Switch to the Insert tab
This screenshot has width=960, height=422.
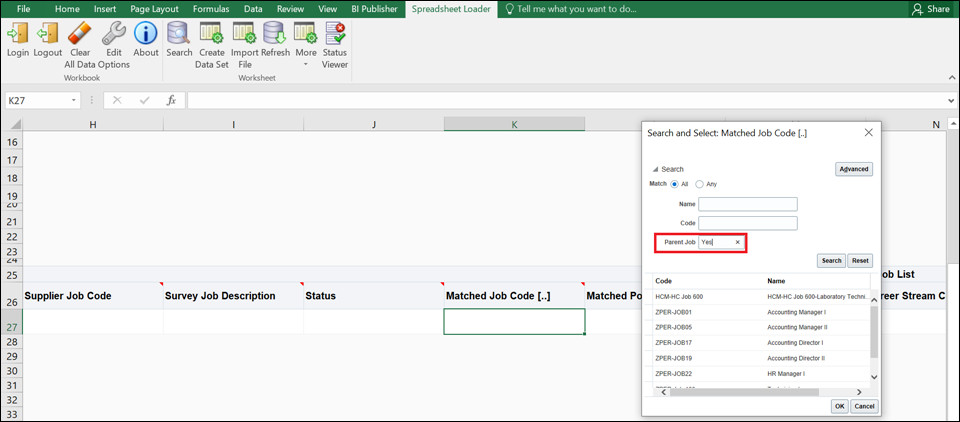coord(105,9)
